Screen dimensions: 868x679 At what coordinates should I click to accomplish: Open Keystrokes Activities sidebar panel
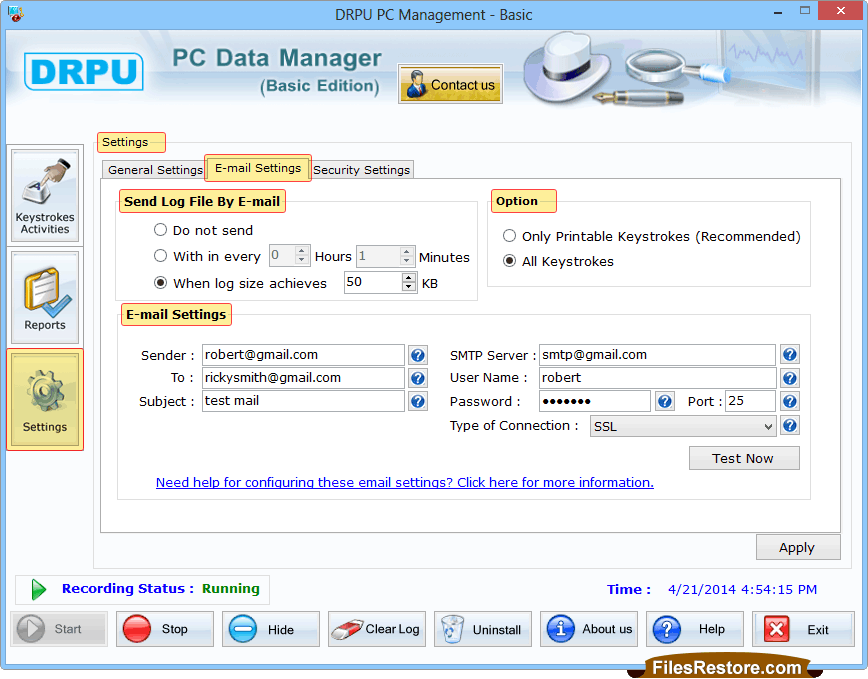coord(45,195)
